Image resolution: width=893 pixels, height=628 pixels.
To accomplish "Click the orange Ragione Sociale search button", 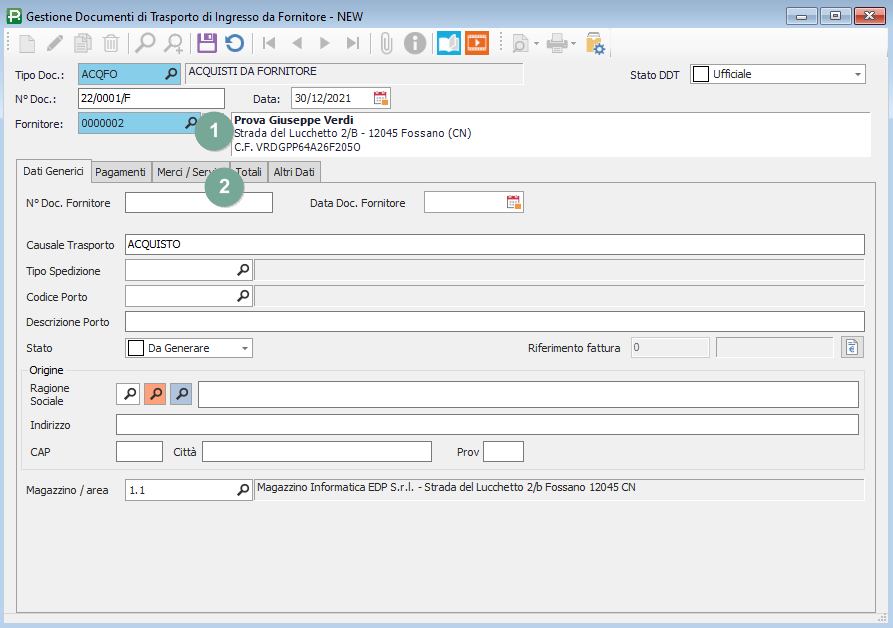I will [x=155, y=394].
